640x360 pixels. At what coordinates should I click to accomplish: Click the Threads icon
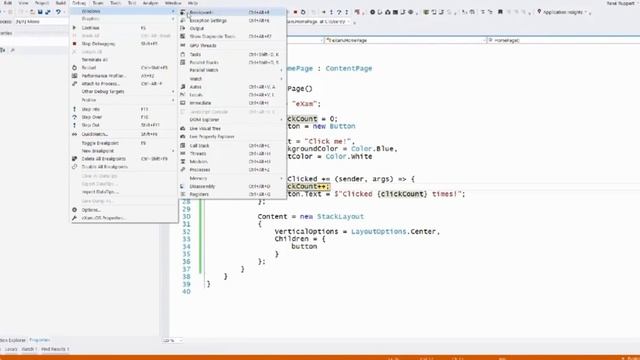click(183, 153)
